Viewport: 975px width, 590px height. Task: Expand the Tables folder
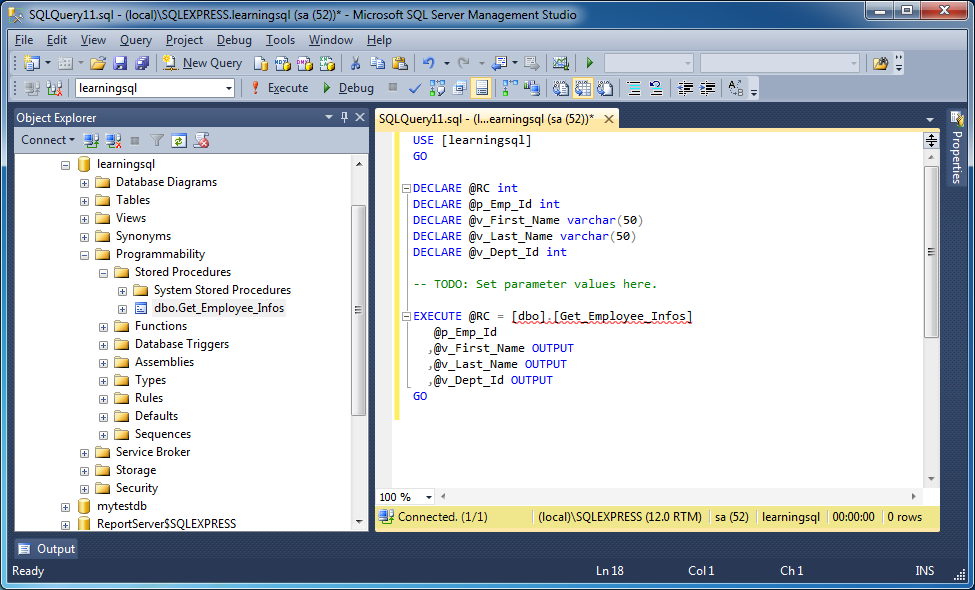[x=85, y=201]
